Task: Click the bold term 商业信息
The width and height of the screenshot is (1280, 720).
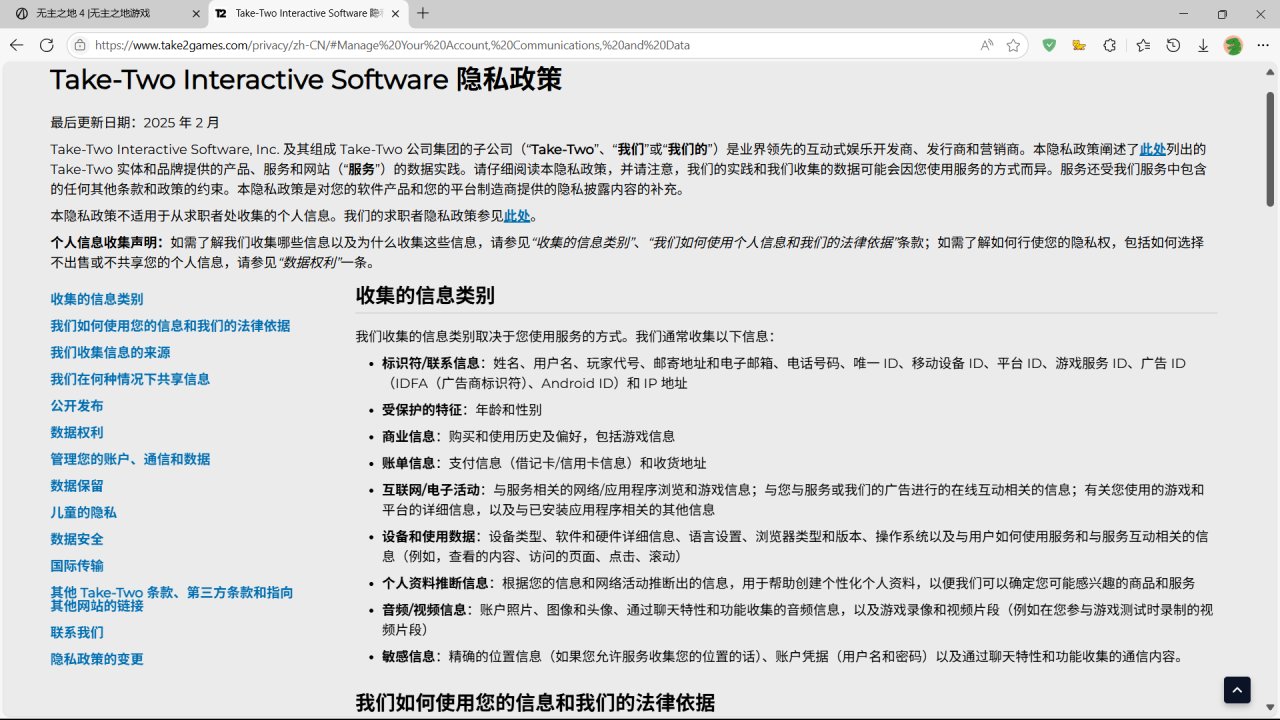Action: pyautogui.click(x=408, y=436)
